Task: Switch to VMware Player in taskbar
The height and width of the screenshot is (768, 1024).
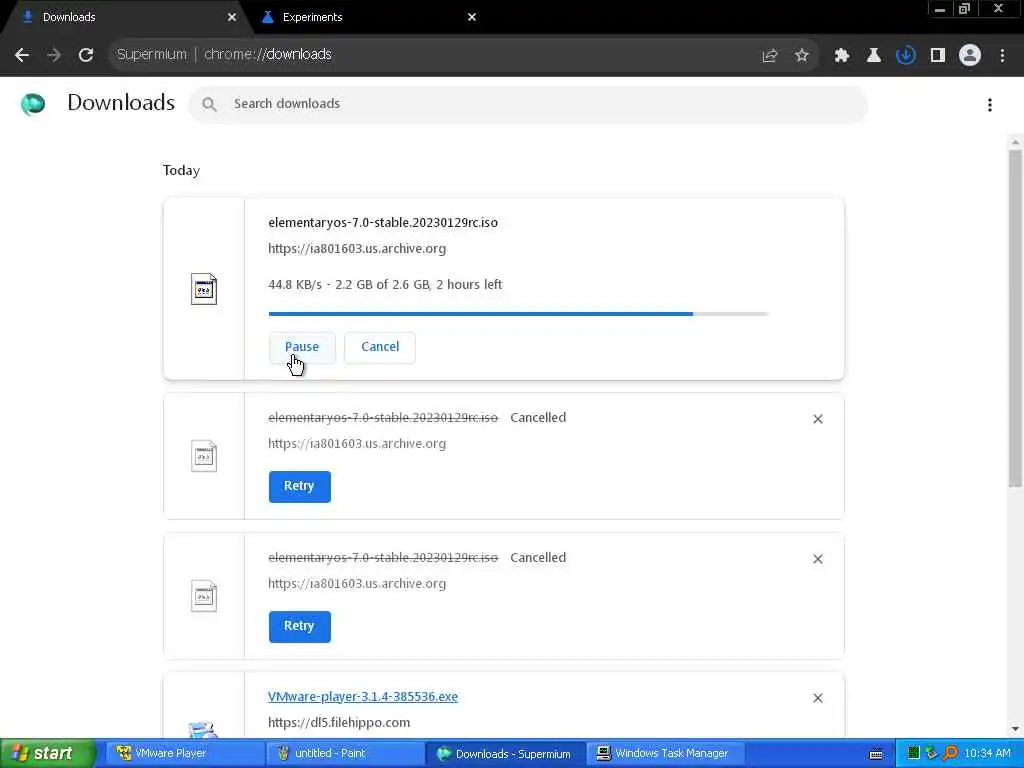Action: coord(183,754)
